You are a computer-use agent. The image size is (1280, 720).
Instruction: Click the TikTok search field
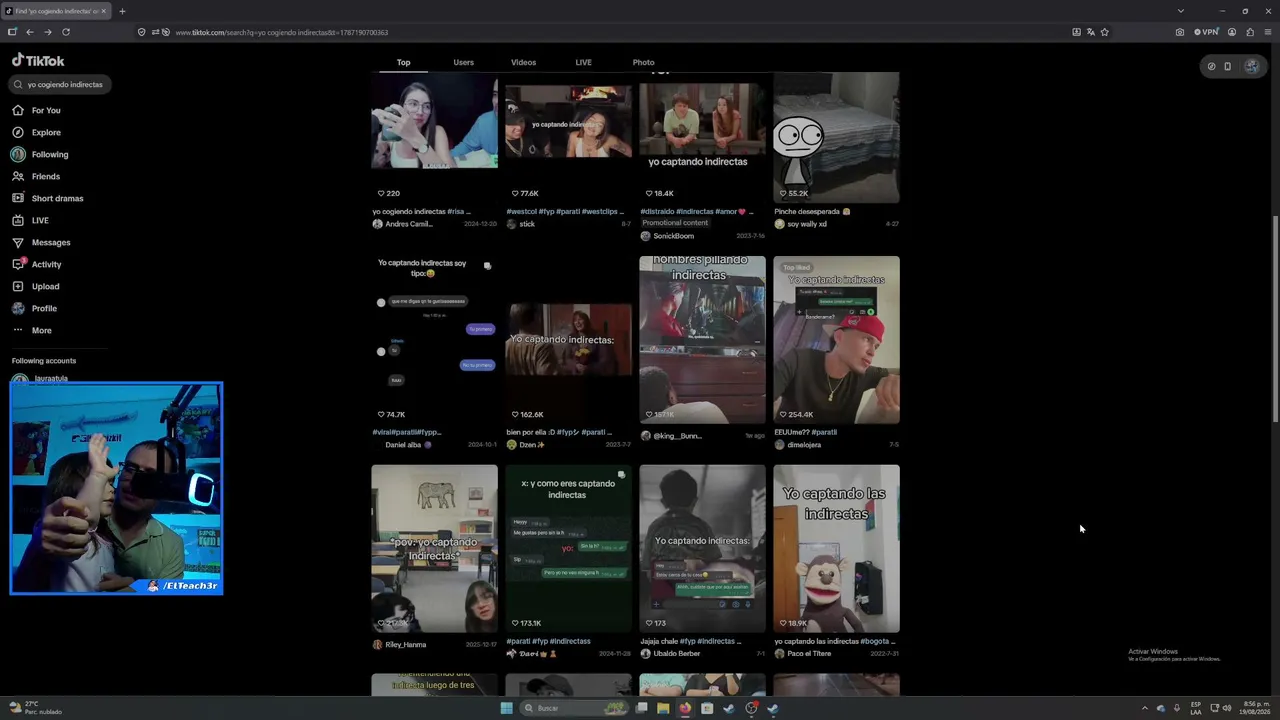click(60, 84)
